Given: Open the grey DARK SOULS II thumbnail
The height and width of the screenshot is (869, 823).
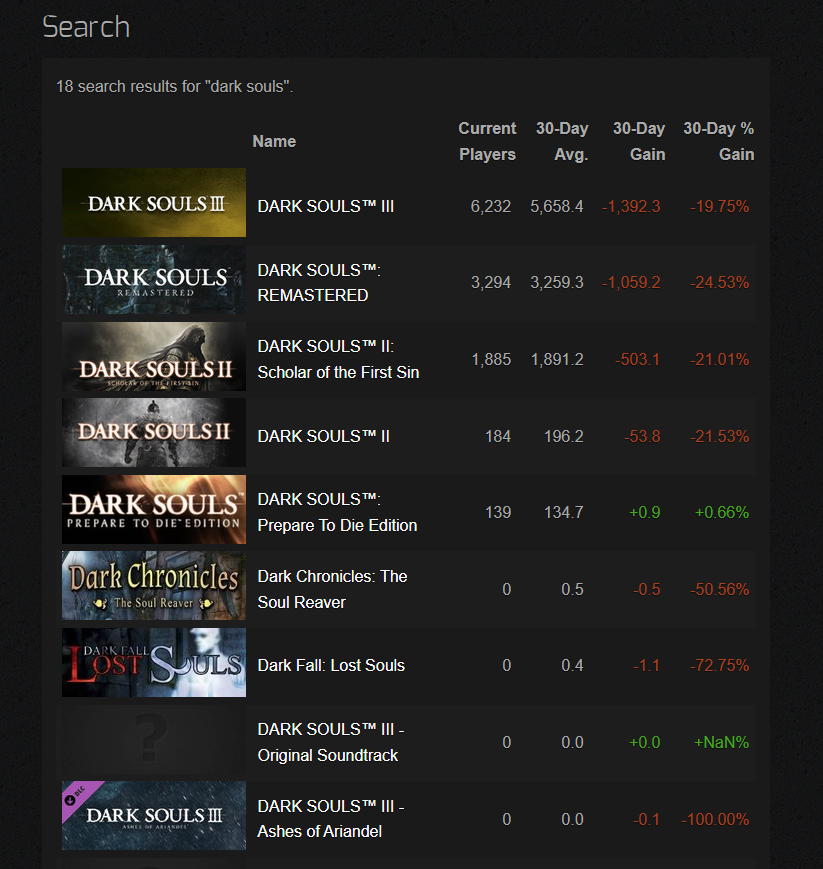Looking at the screenshot, I should pyautogui.click(x=154, y=432).
